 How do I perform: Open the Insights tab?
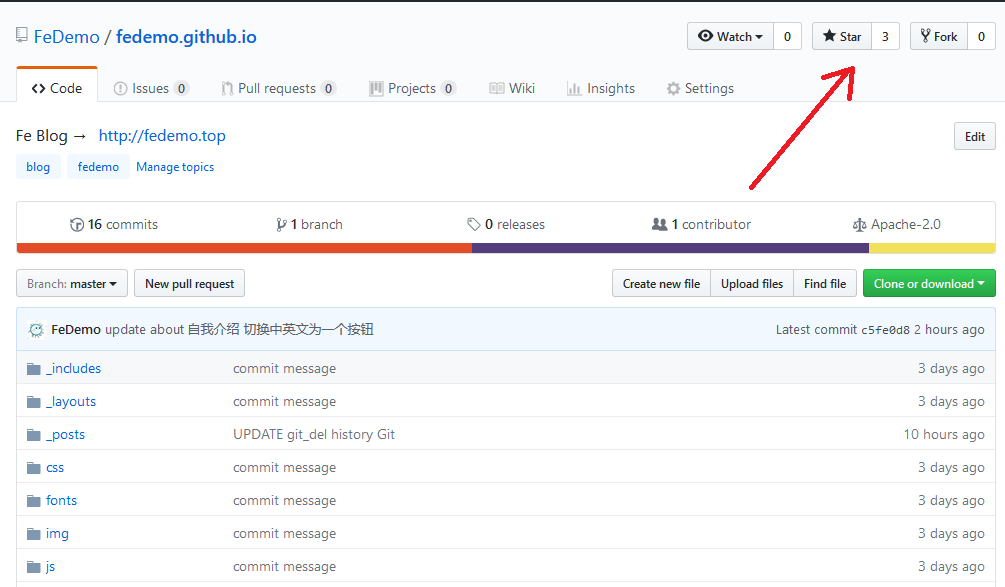601,88
